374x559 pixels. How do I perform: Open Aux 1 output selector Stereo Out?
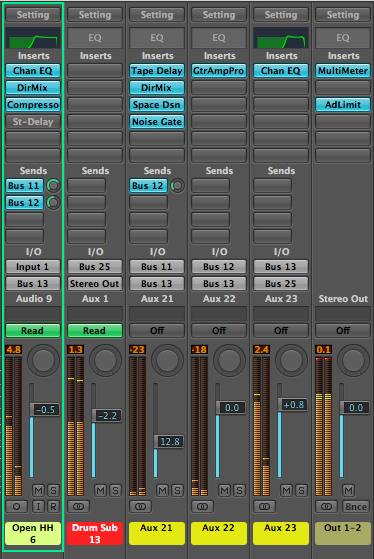click(x=95, y=284)
